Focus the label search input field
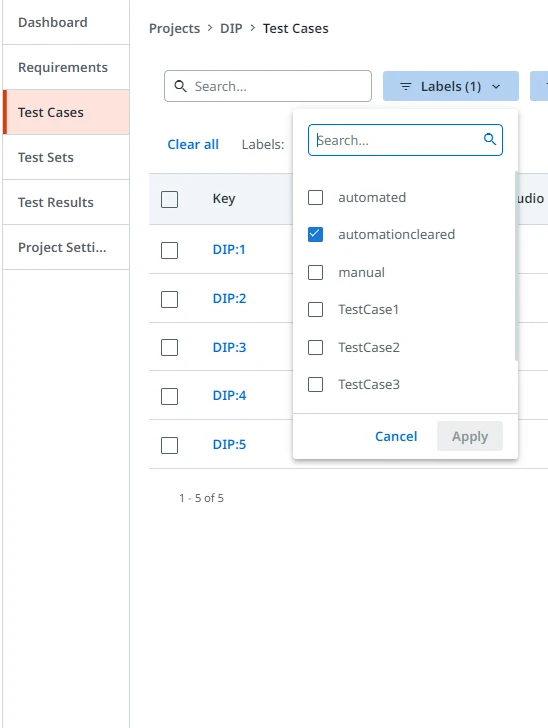Image resolution: width=548 pixels, height=728 pixels. (x=405, y=140)
